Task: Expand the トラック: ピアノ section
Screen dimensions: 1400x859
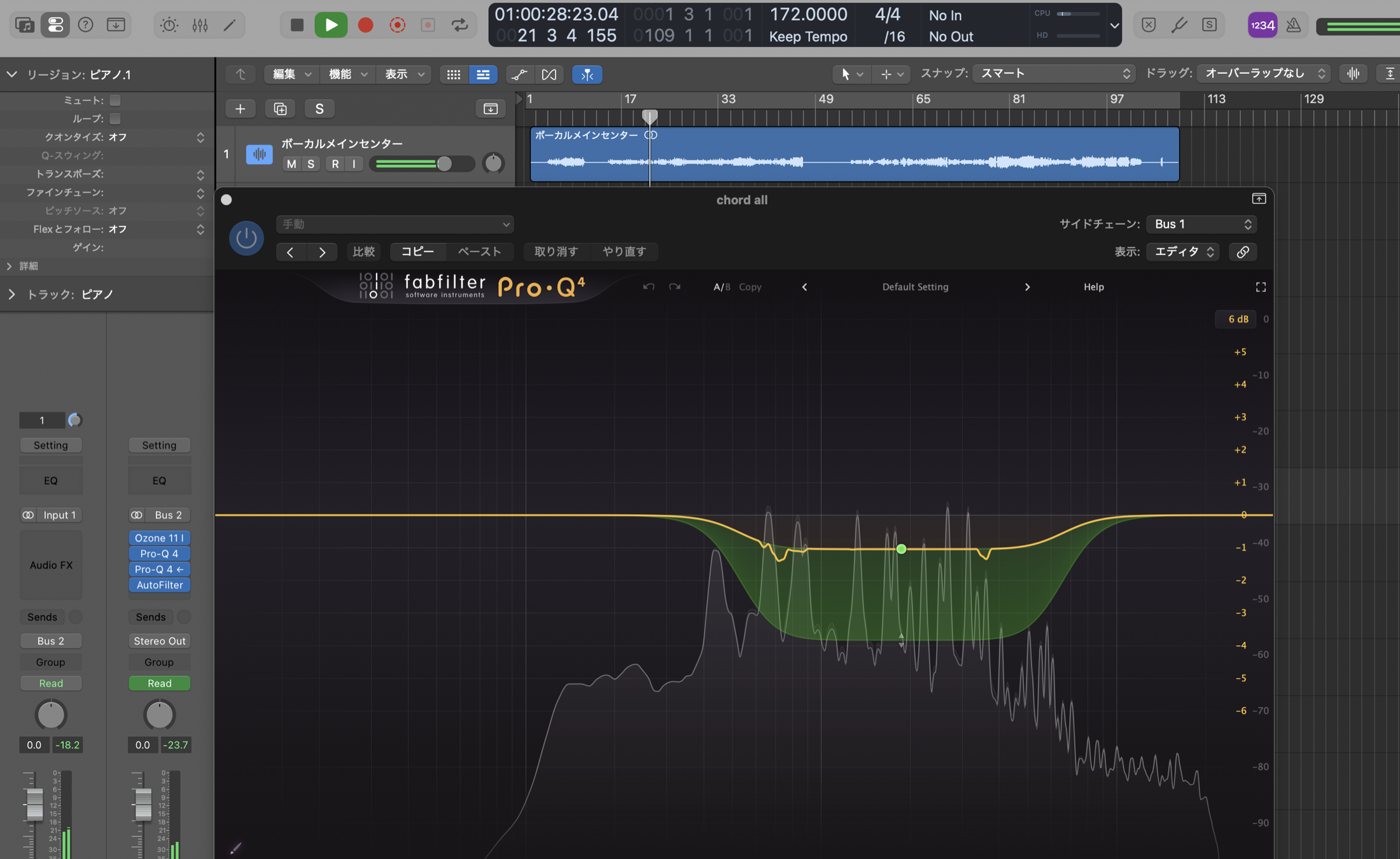Action: click(11, 294)
